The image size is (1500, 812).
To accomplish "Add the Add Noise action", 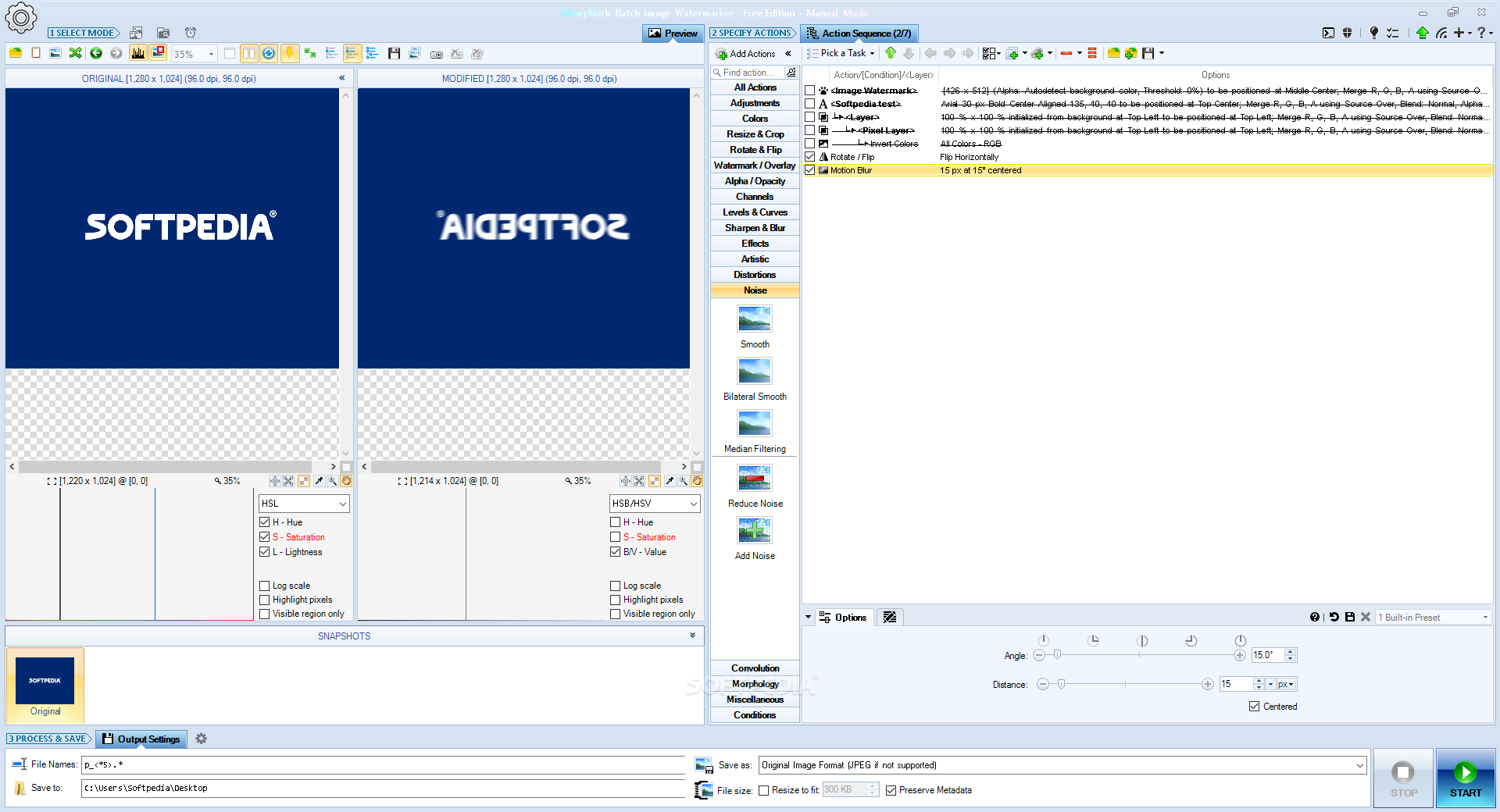I will tap(755, 538).
